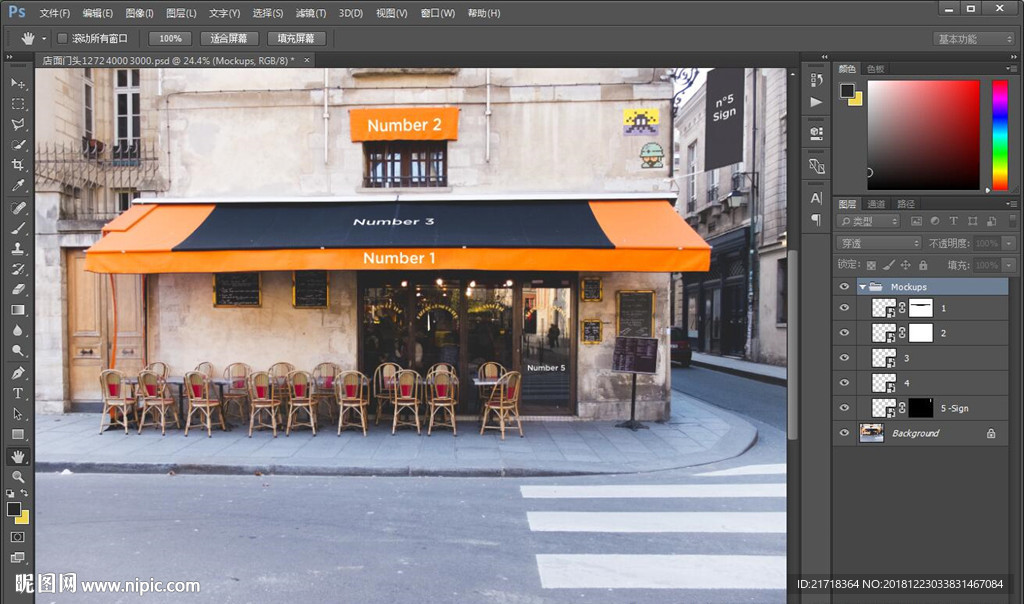Select the Eyedropper tool
Screen dimensions: 1024x604
tap(18, 185)
